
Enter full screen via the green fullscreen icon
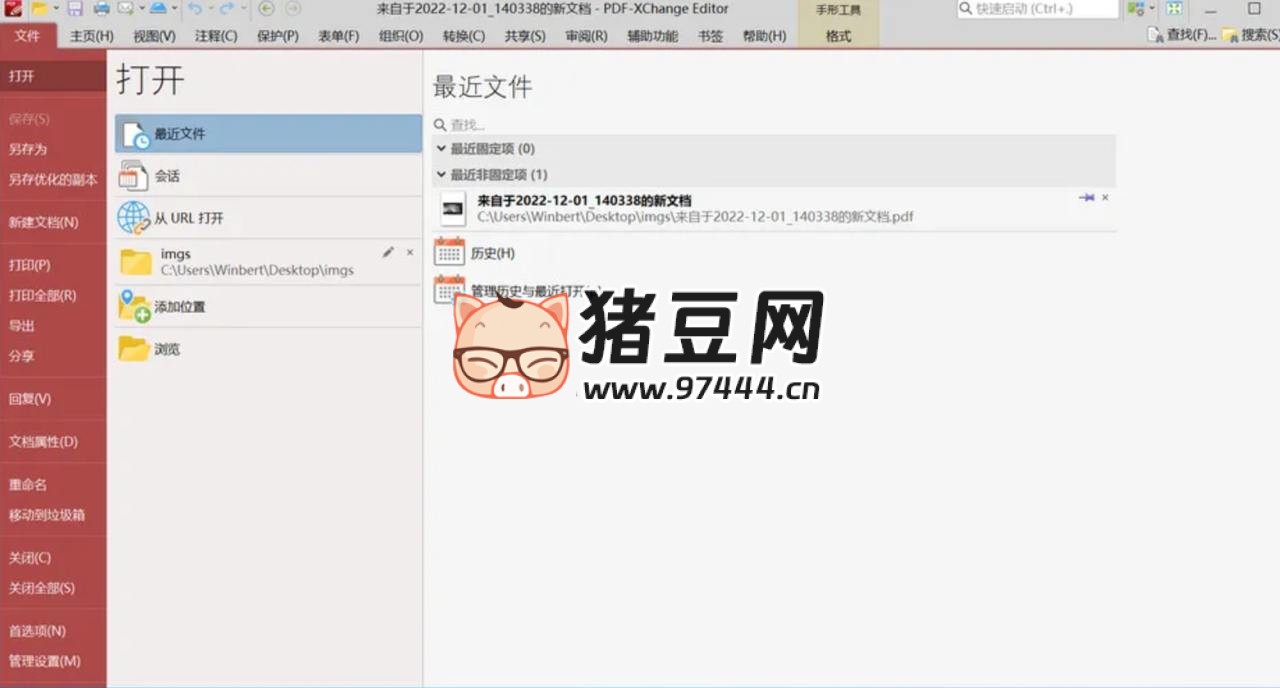pyautogui.click(x=1174, y=11)
